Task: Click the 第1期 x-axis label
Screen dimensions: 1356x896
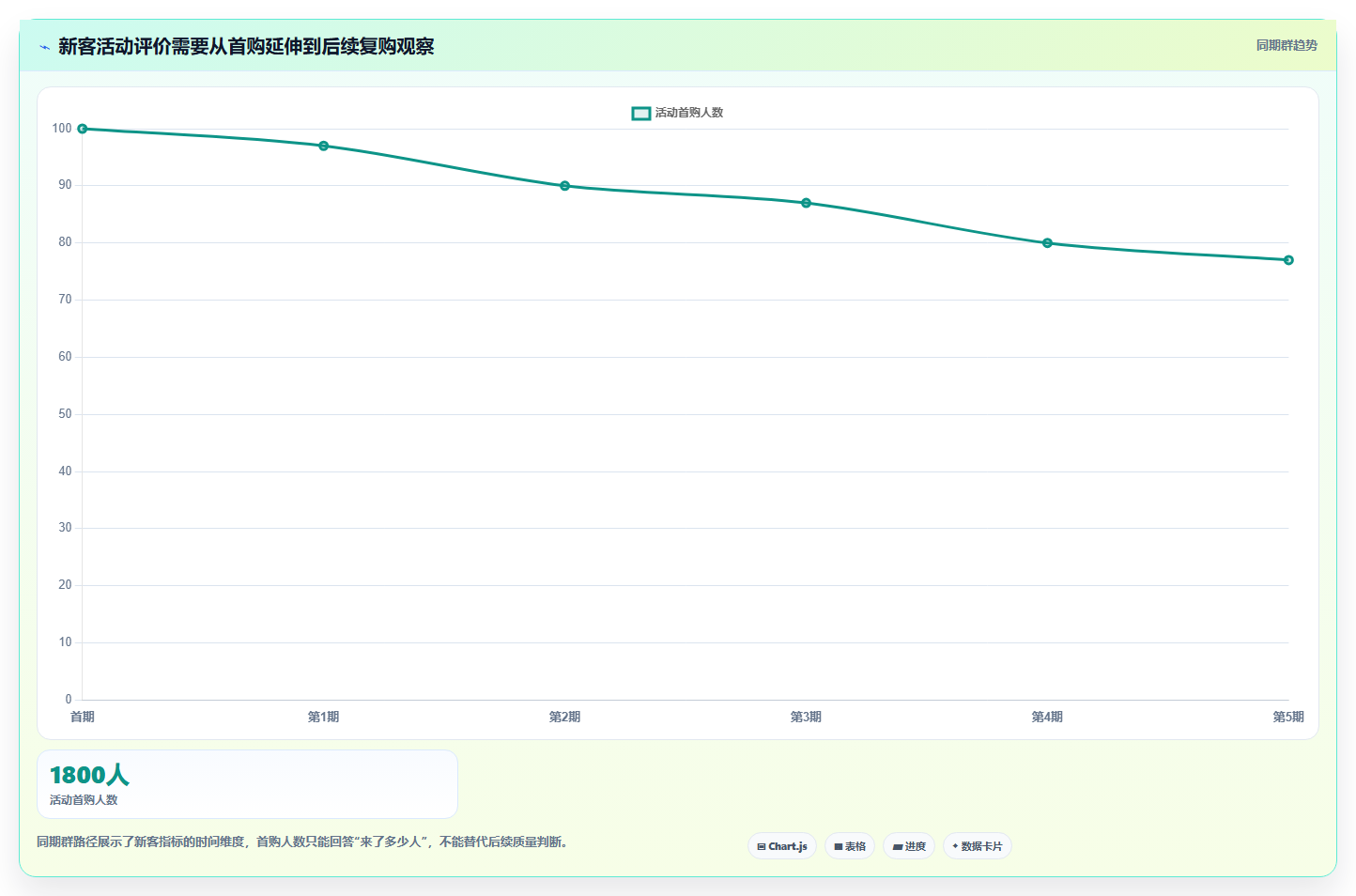Action: (324, 717)
